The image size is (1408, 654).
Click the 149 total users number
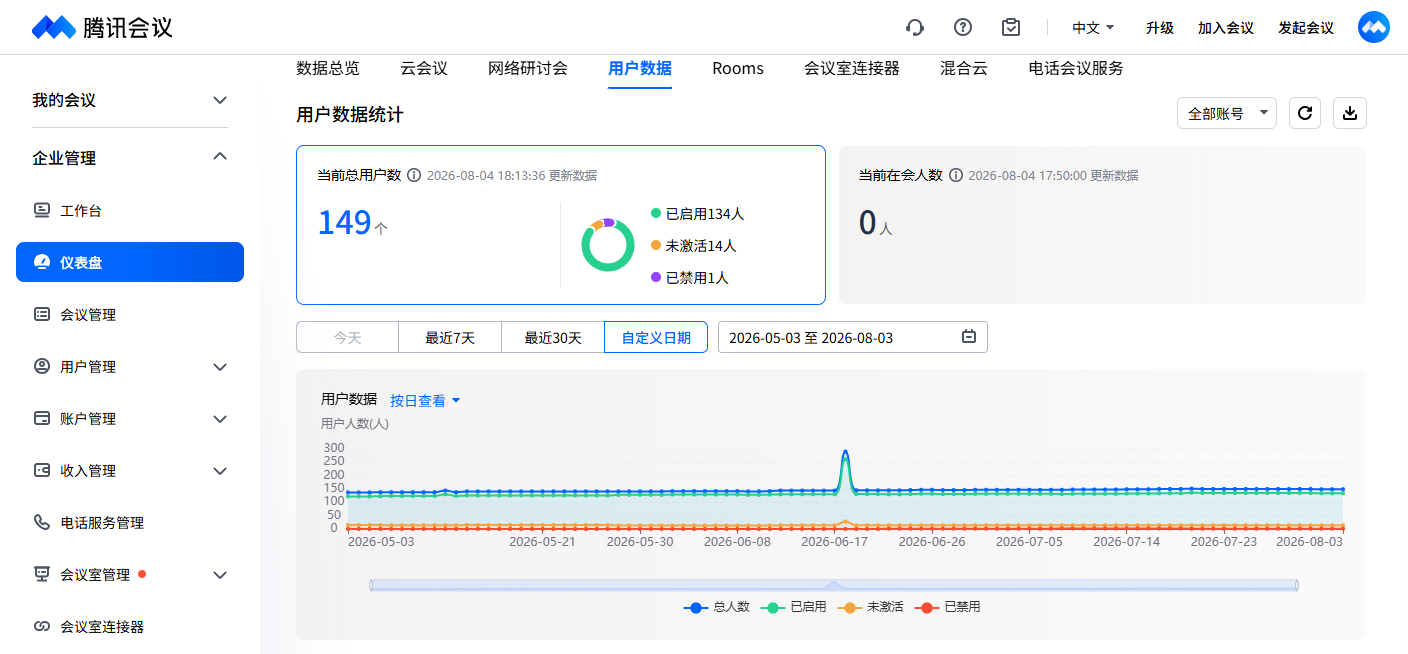(344, 222)
